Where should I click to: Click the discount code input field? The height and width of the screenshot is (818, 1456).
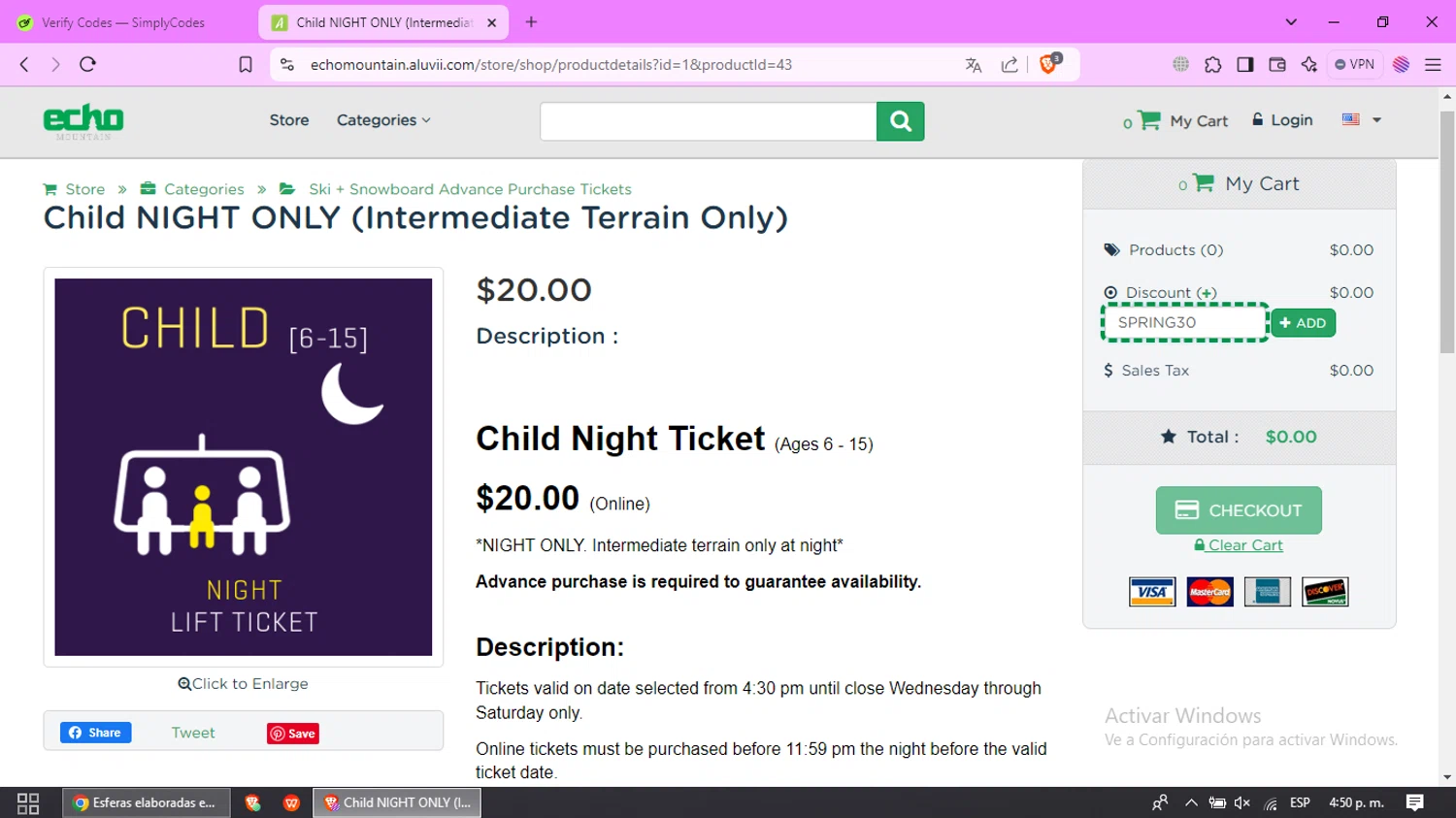(x=1184, y=323)
